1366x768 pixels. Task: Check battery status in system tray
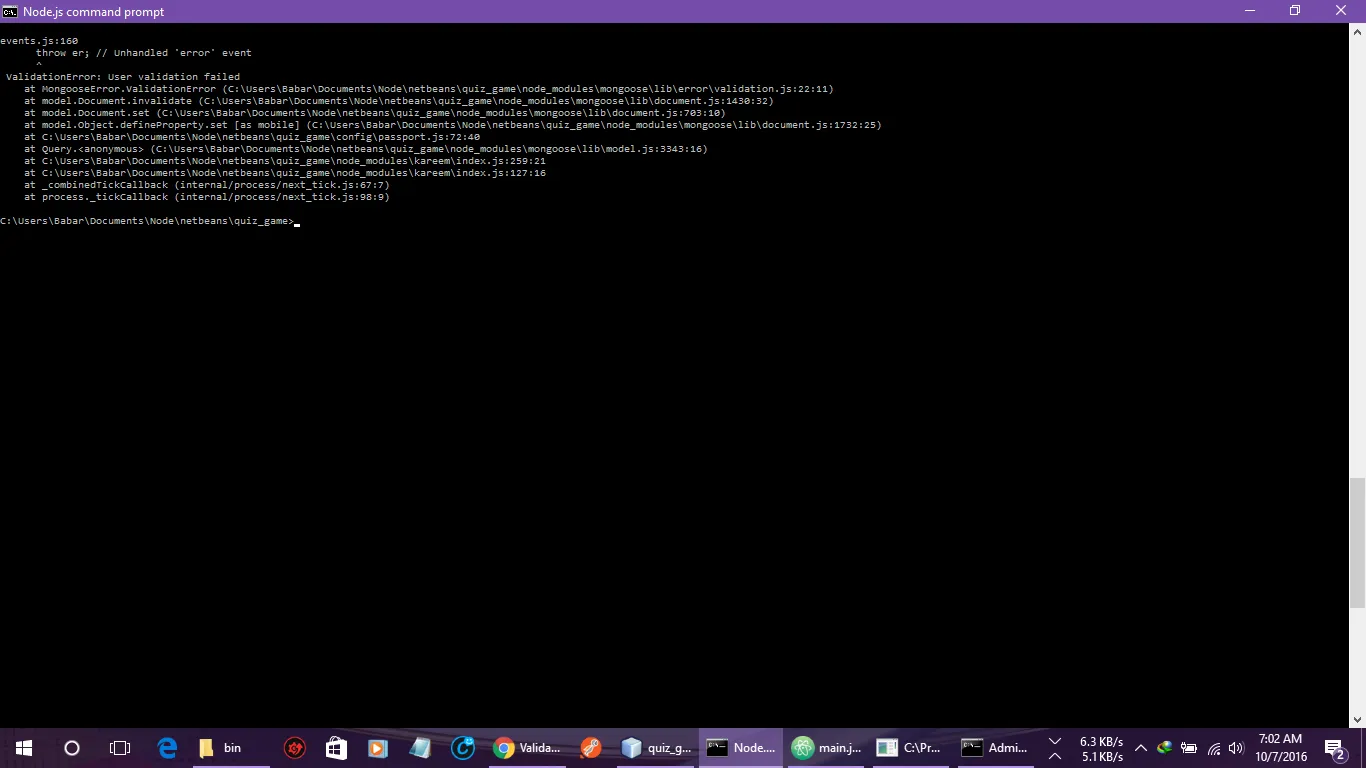click(1189, 748)
